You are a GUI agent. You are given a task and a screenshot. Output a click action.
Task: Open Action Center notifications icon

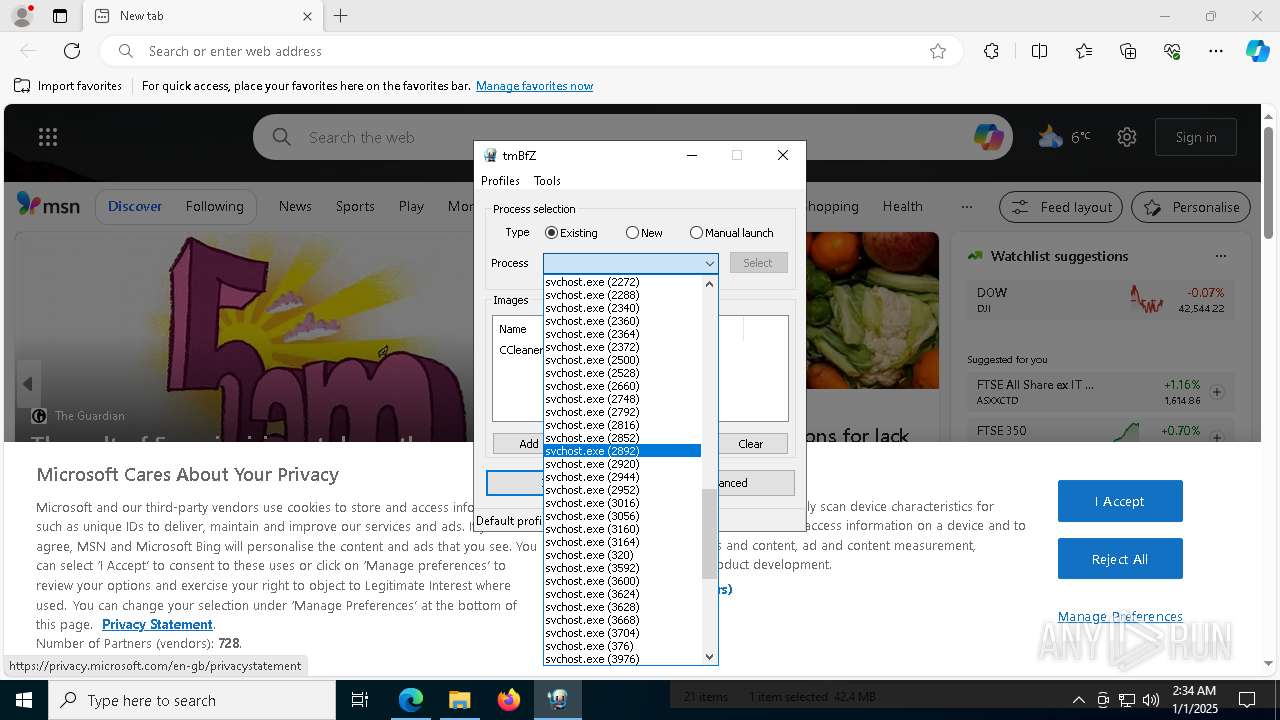[x=1247, y=700]
